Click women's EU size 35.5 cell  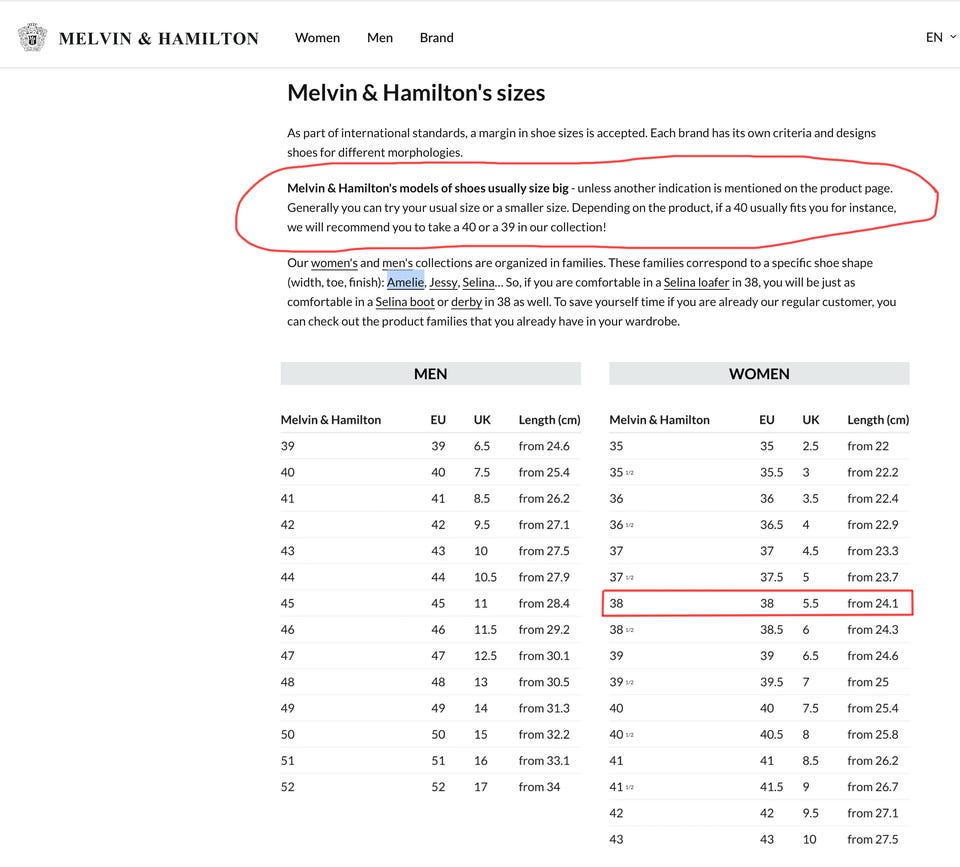pyautogui.click(x=771, y=472)
